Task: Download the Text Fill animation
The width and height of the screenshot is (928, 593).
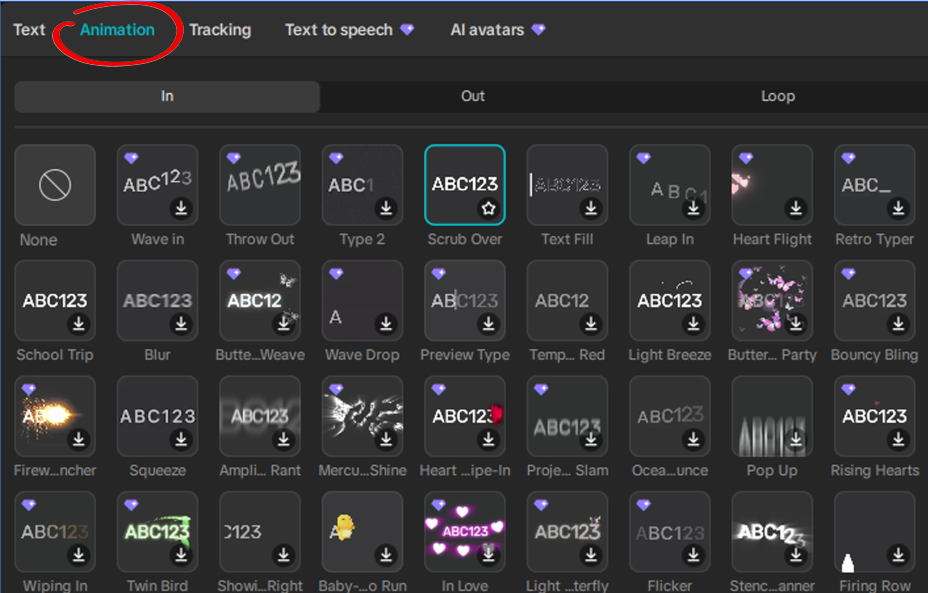Action: (x=591, y=208)
